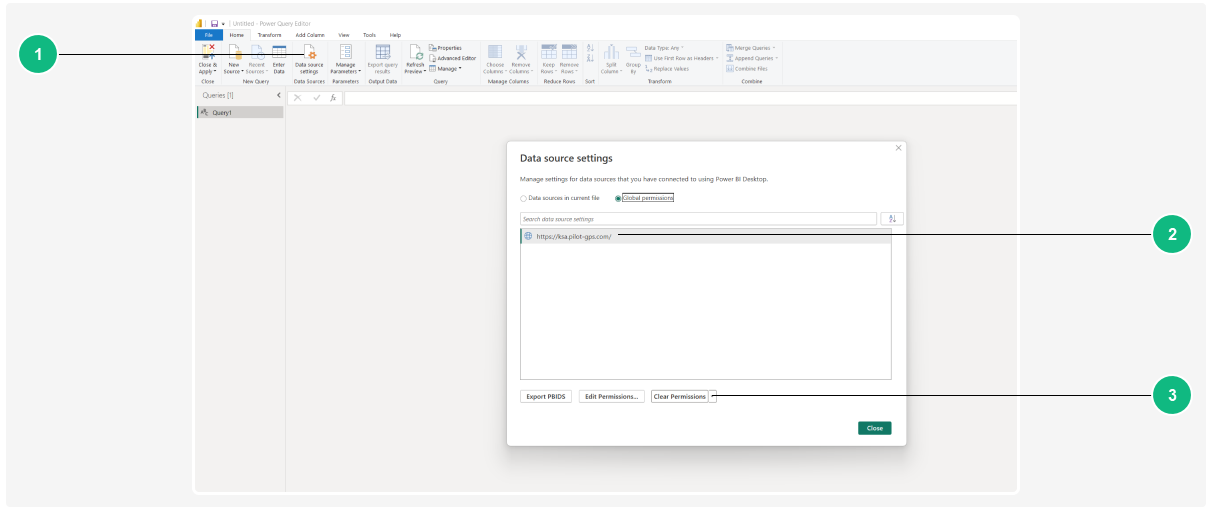Switch to the View tab
Image resolution: width=1214 pixels, height=510 pixels.
pyautogui.click(x=344, y=34)
